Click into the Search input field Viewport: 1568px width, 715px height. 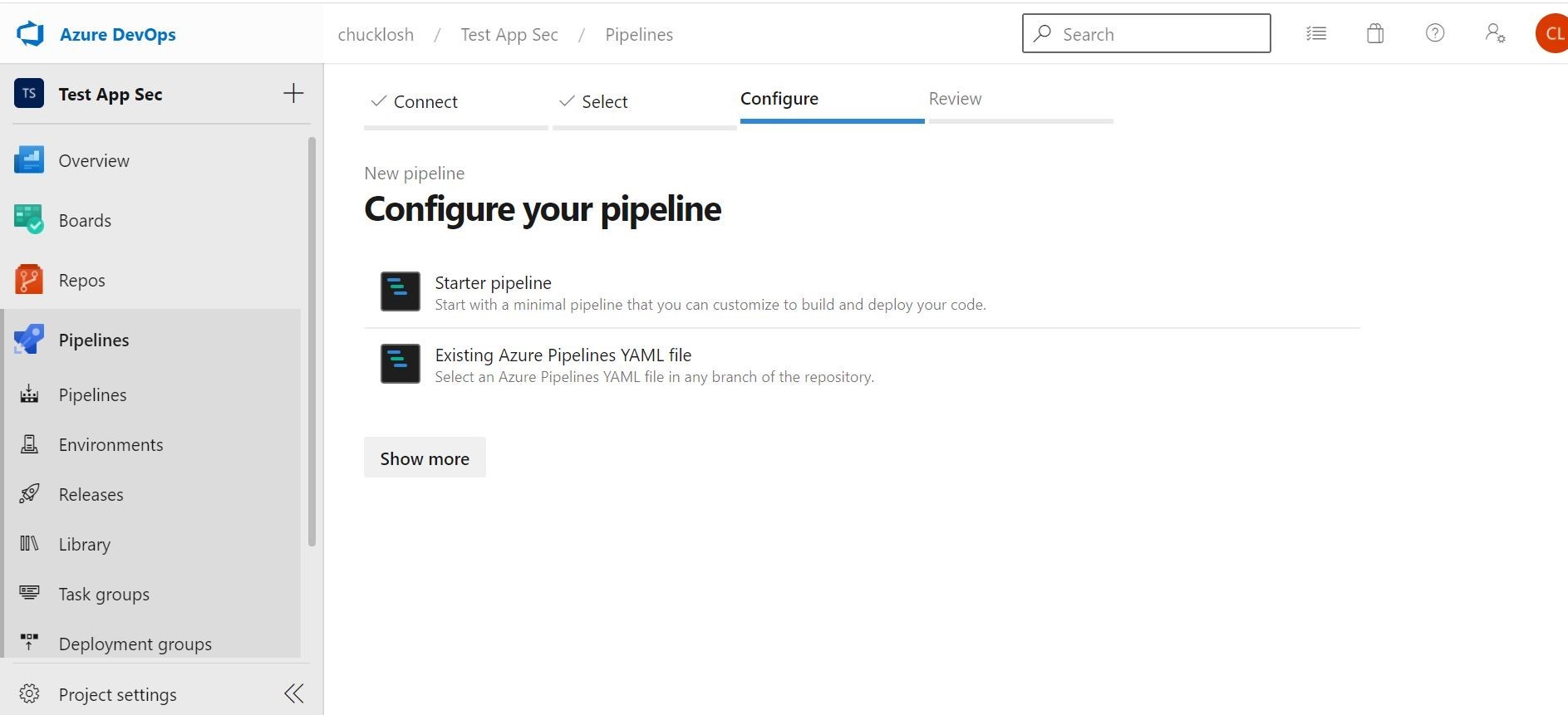(1147, 33)
